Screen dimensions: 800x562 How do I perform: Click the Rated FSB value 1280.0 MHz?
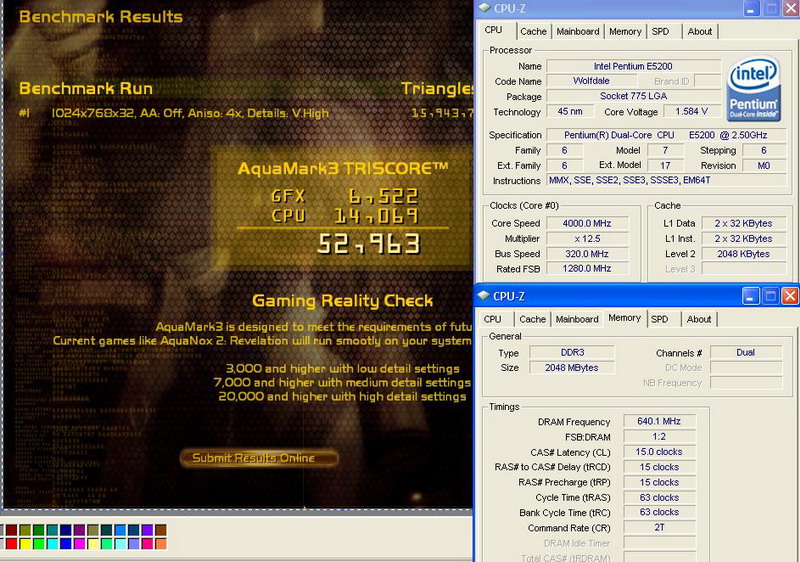(587, 269)
